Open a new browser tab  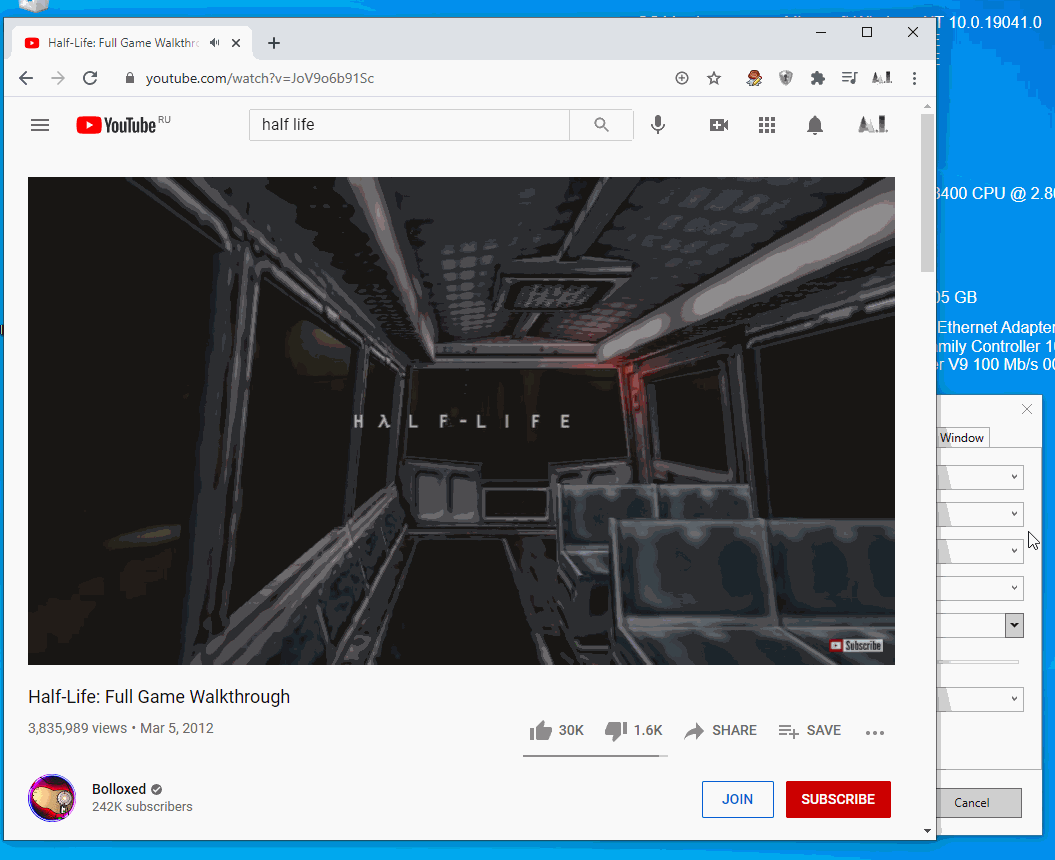(273, 43)
